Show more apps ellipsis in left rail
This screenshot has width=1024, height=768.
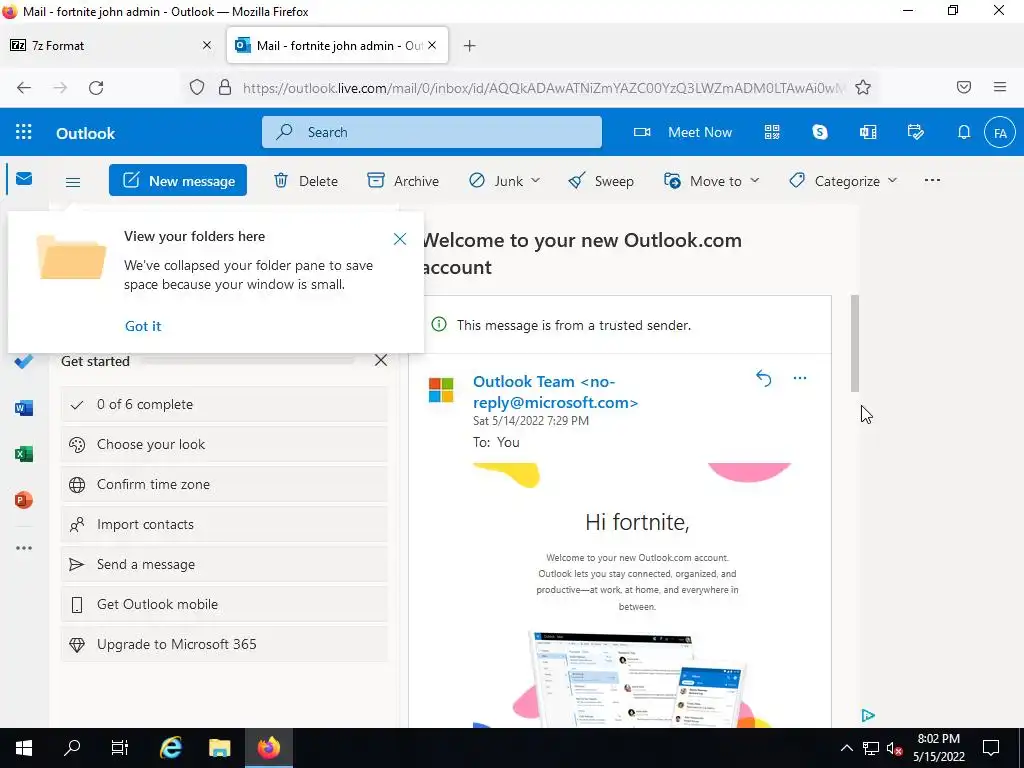(24, 548)
